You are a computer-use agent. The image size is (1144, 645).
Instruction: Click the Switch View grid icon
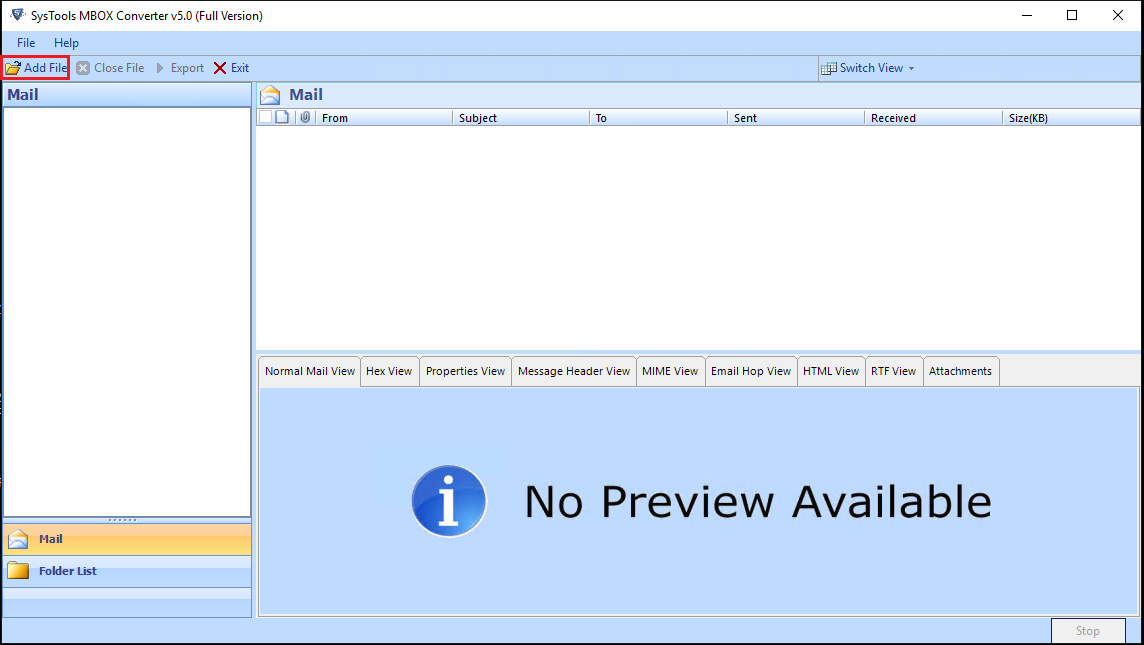click(x=829, y=68)
